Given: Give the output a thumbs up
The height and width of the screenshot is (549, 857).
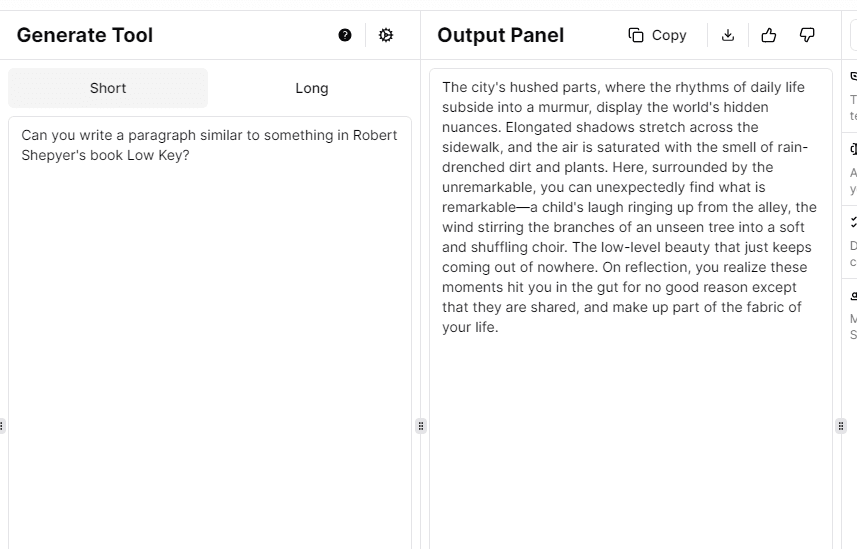Looking at the screenshot, I should pos(769,35).
